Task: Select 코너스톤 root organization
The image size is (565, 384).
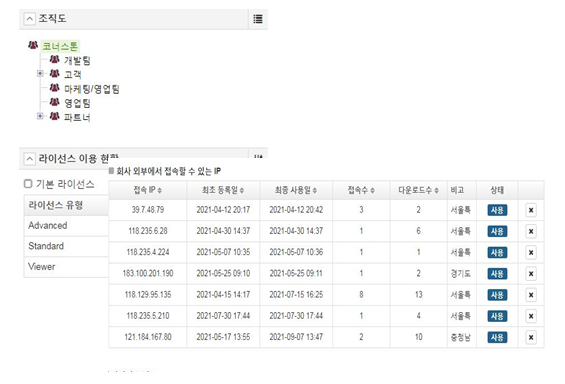Action: 60,46
